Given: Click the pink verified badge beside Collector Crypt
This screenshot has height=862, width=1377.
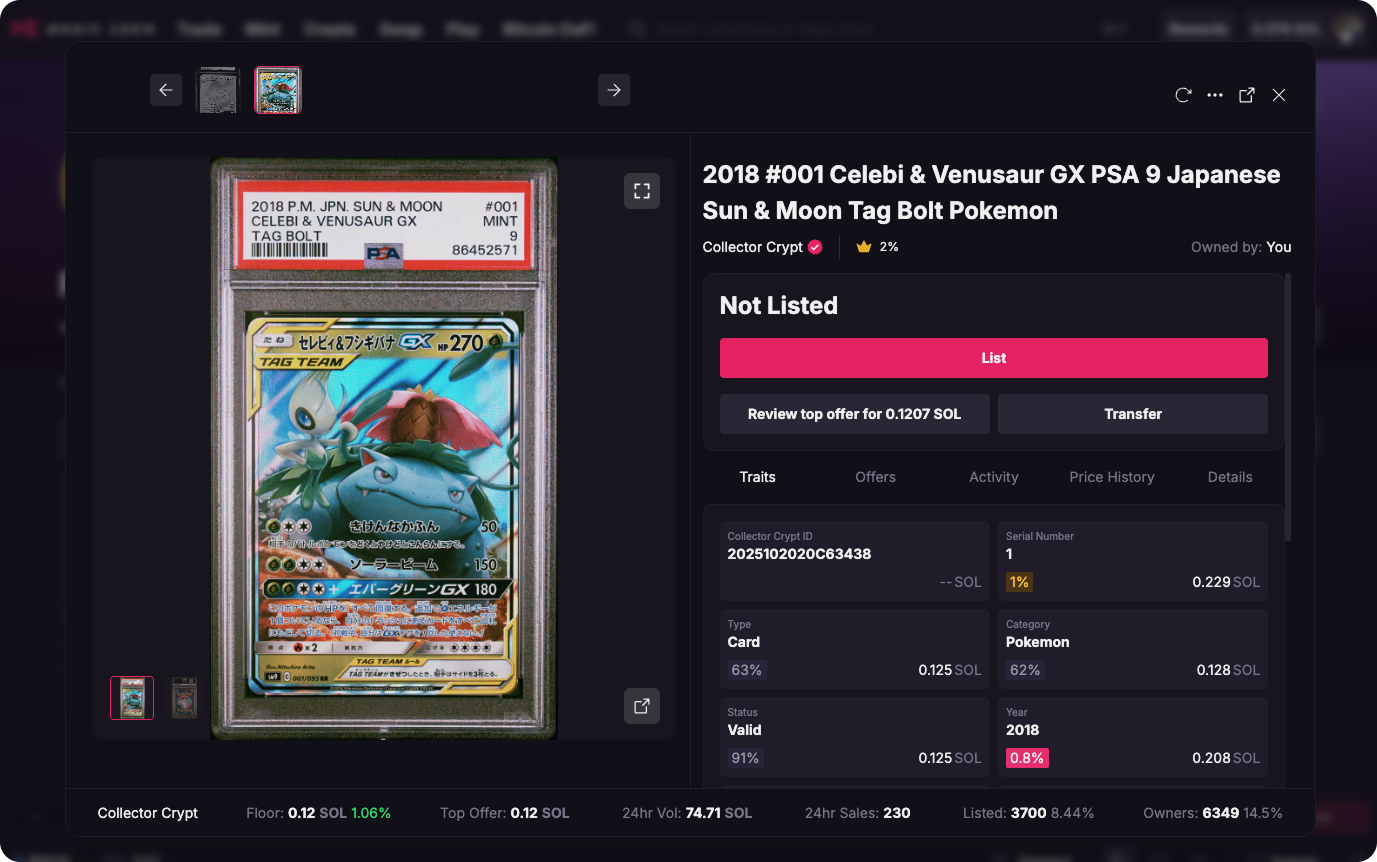Looking at the screenshot, I should pos(815,247).
